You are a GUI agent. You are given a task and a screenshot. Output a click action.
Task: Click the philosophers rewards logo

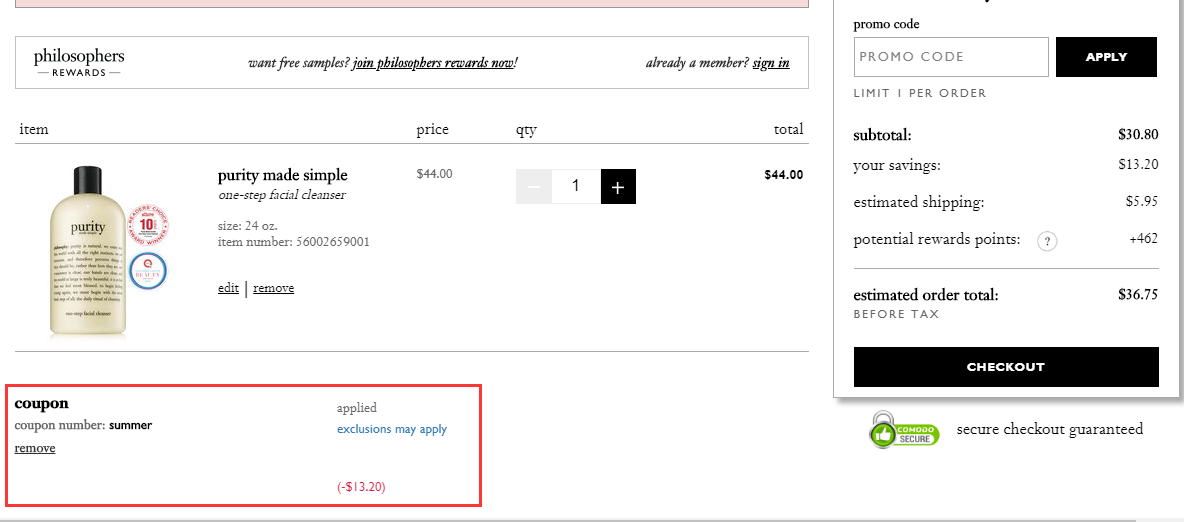click(x=79, y=62)
